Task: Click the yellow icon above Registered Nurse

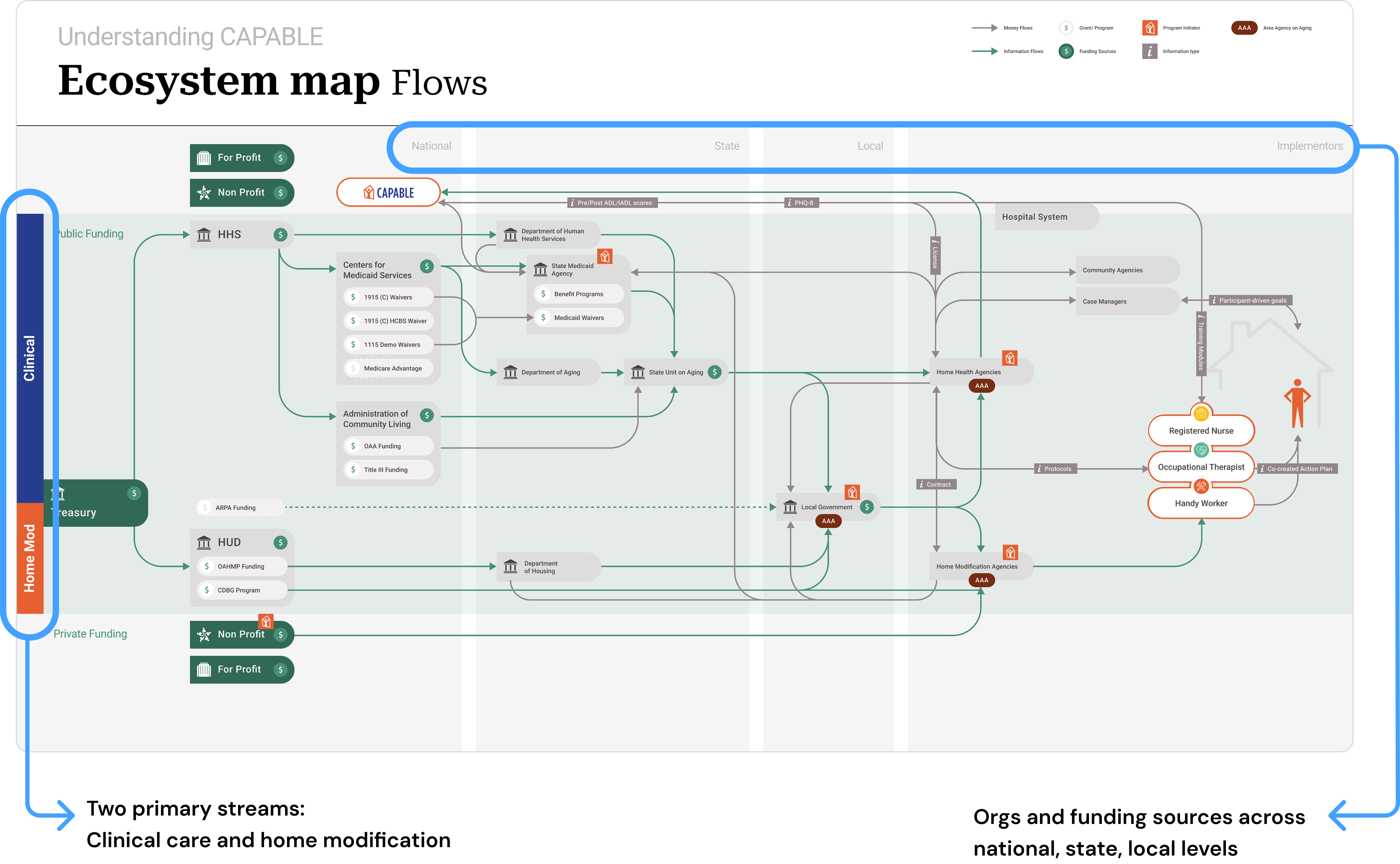Action: [1201, 414]
